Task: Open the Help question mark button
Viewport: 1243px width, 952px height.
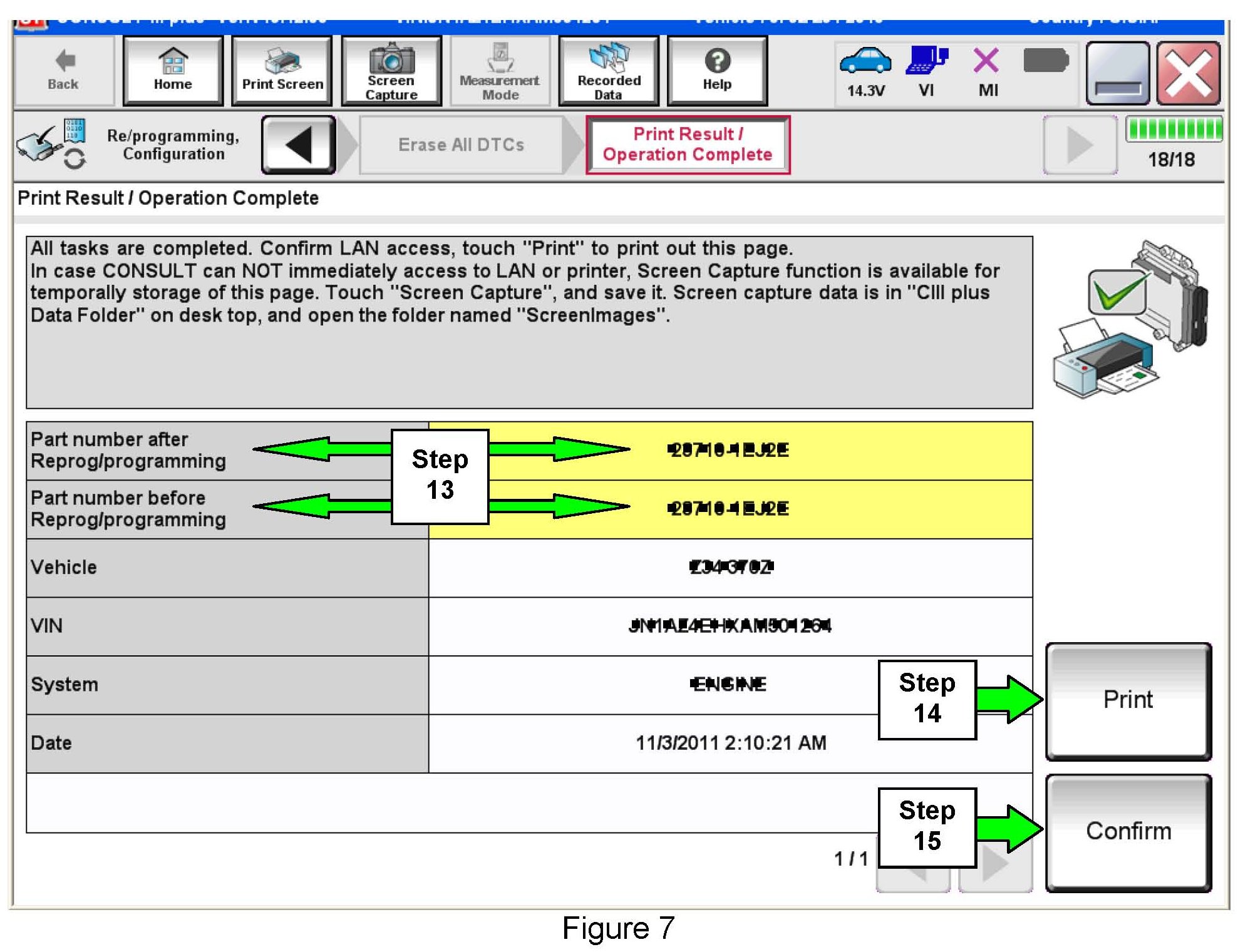Action: (x=717, y=71)
